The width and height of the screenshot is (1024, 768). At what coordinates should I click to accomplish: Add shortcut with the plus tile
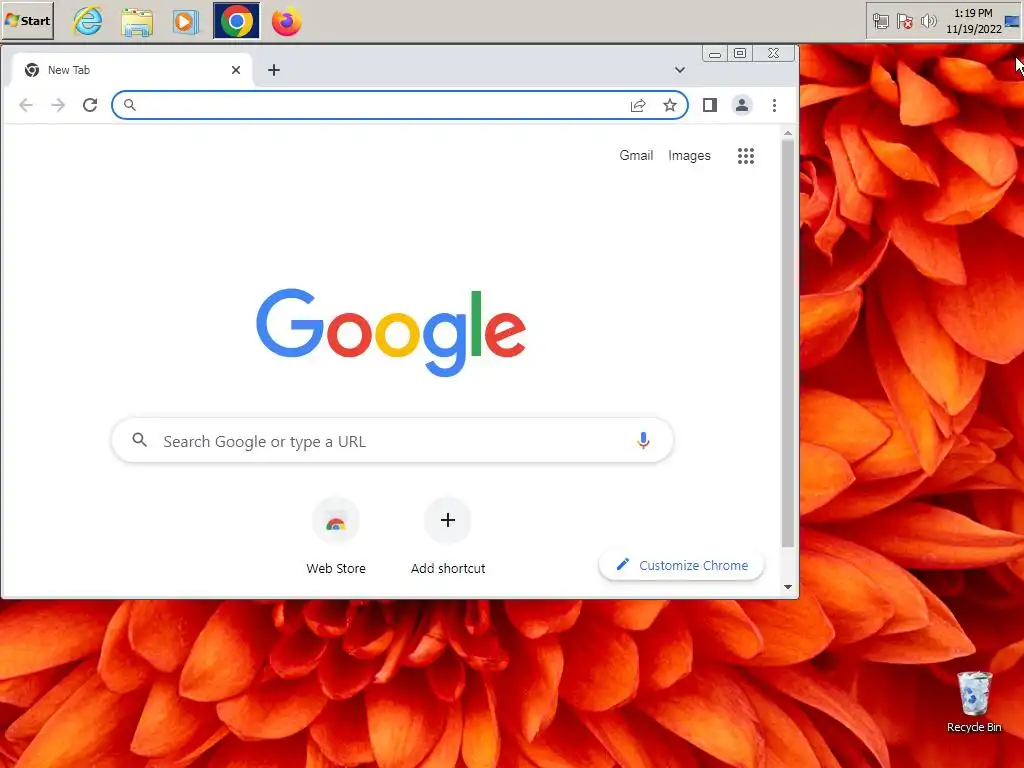pyautogui.click(x=447, y=537)
